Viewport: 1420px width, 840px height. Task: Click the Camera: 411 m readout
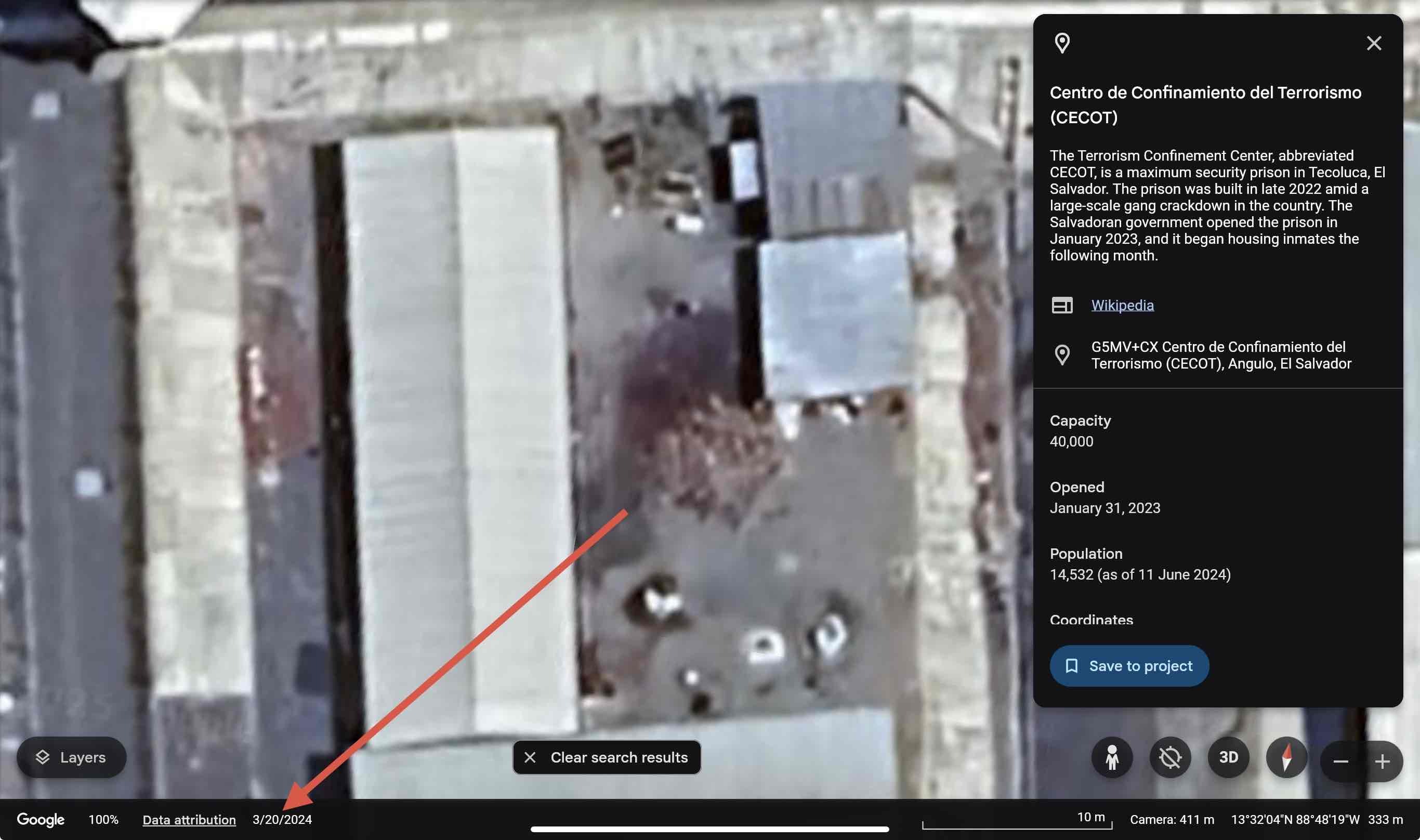(1172, 820)
